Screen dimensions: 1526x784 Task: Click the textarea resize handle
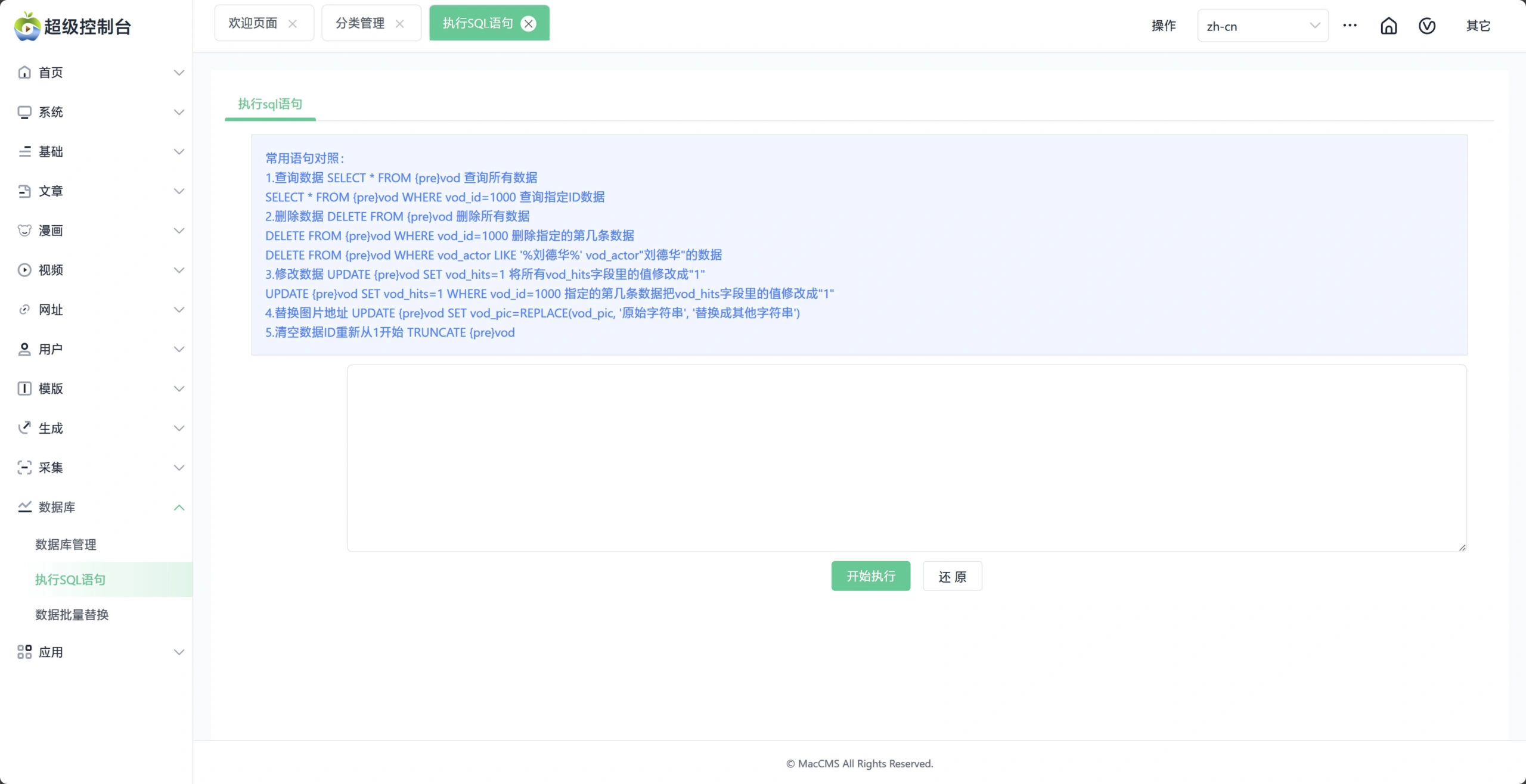1462,547
